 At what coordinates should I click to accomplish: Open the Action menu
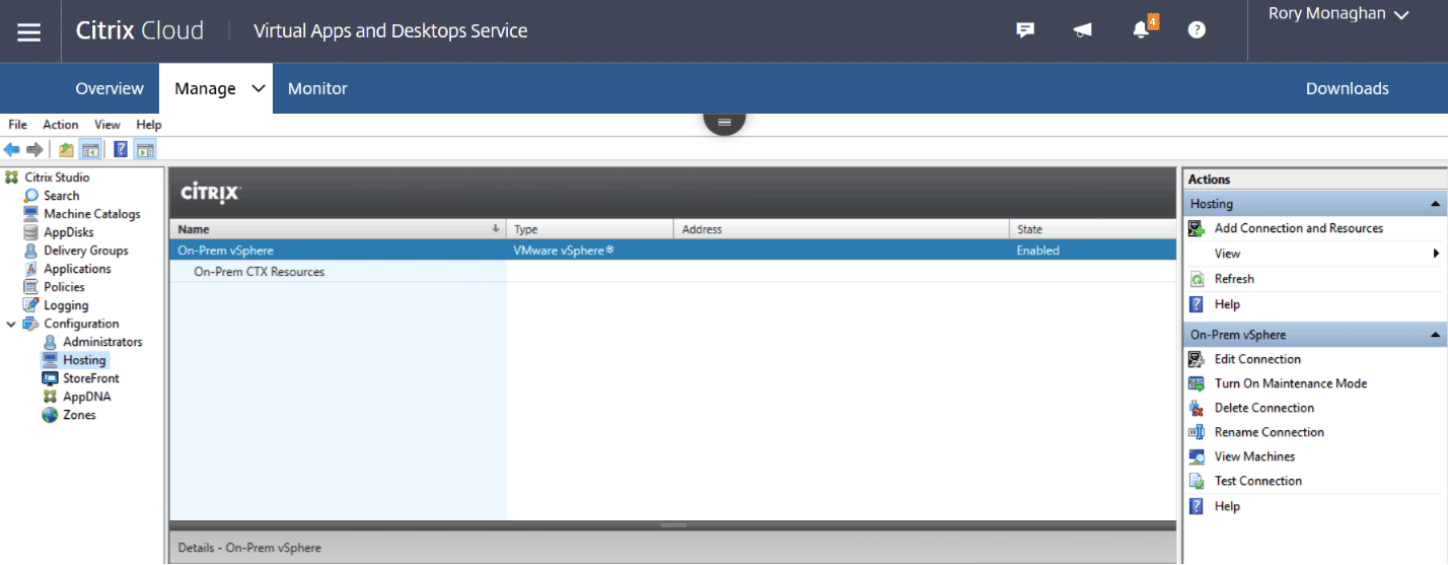pyautogui.click(x=60, y=125)
